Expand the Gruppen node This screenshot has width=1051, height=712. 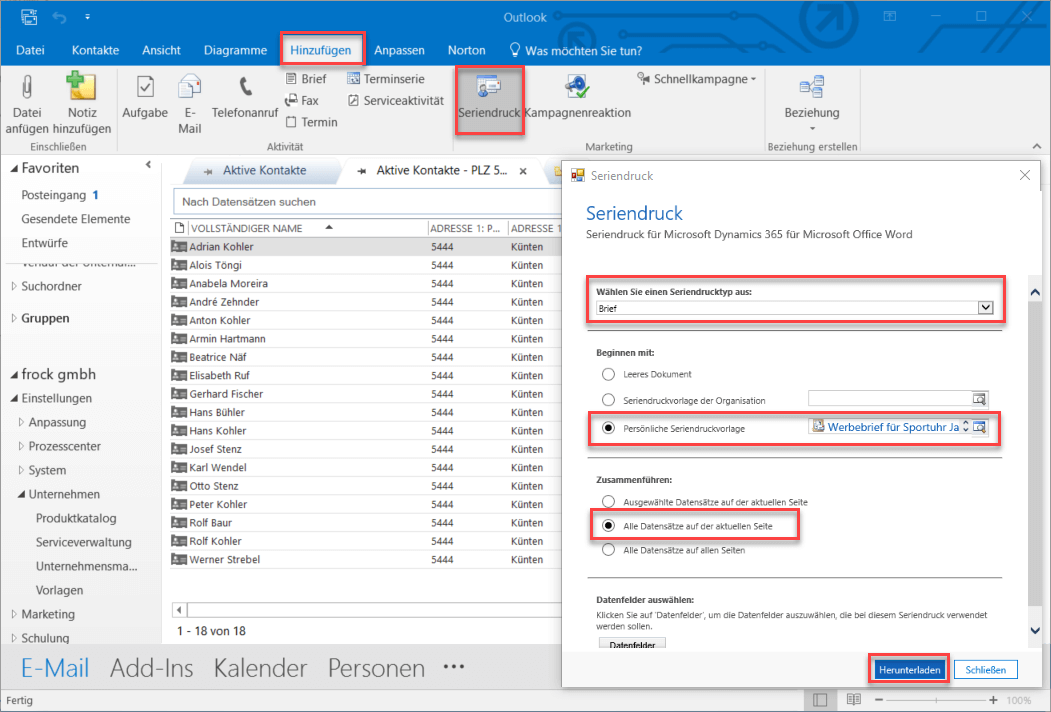tap(14, 318)
